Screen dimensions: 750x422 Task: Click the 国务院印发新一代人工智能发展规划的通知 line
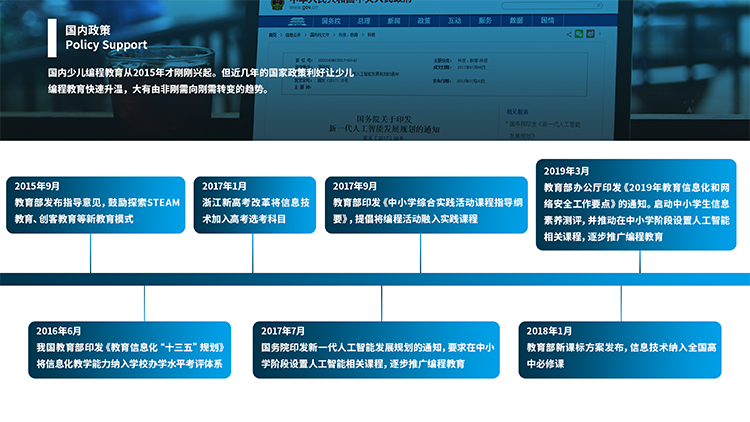pyautogui.click(x=378, y=347)
